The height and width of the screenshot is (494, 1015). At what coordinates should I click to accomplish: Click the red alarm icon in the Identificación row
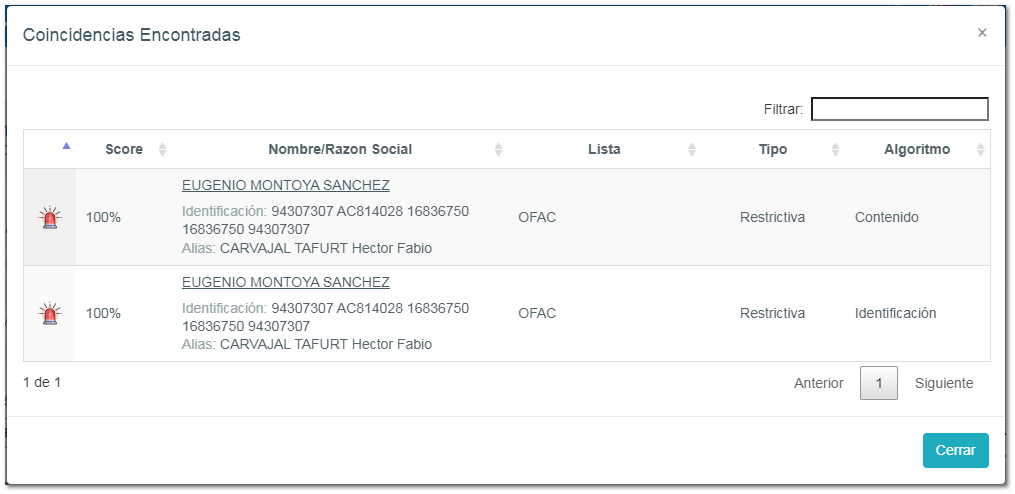click(49, 314)
